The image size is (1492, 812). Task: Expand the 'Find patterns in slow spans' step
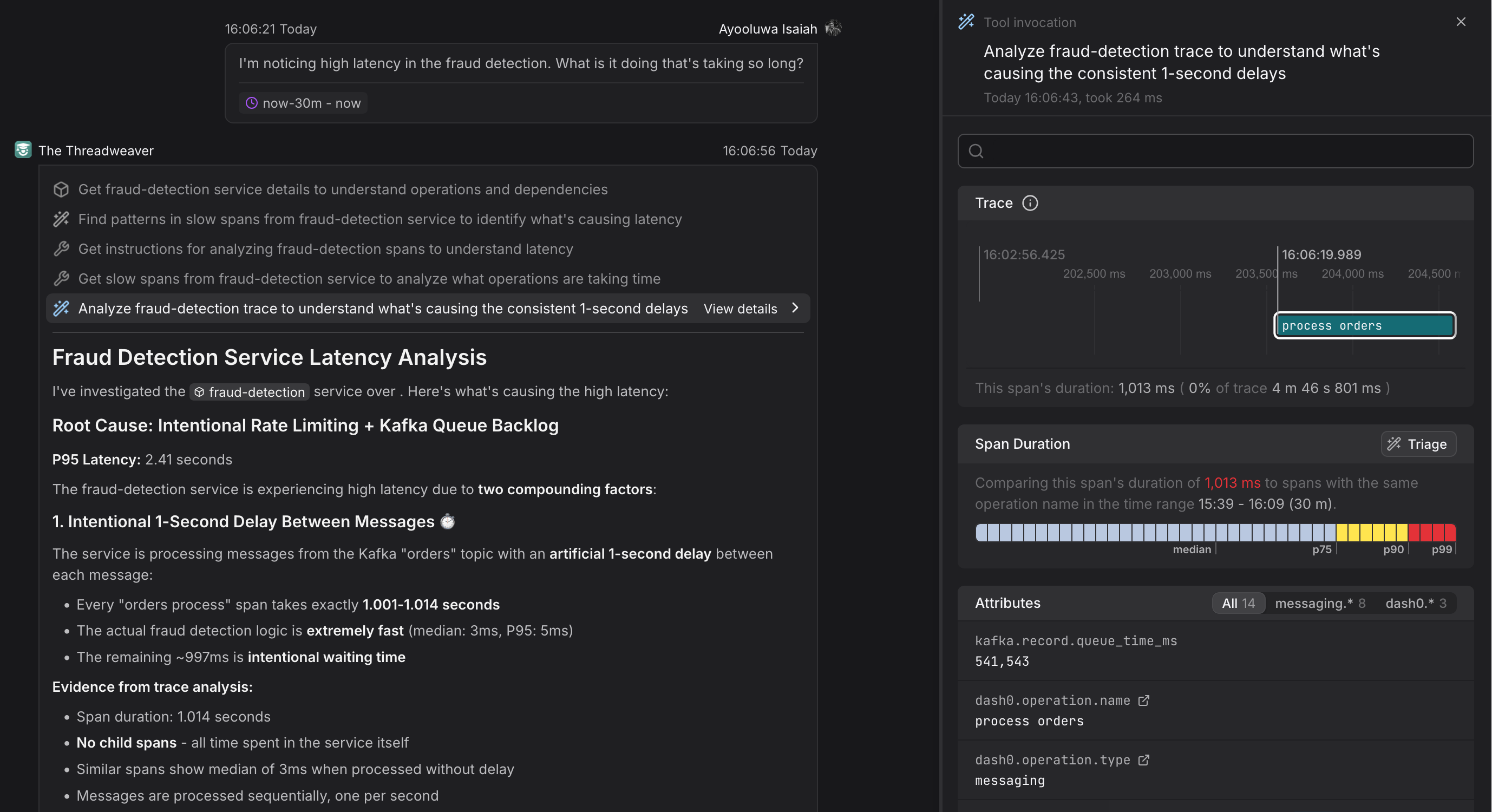pyautogui.click(x=379, y=219)
